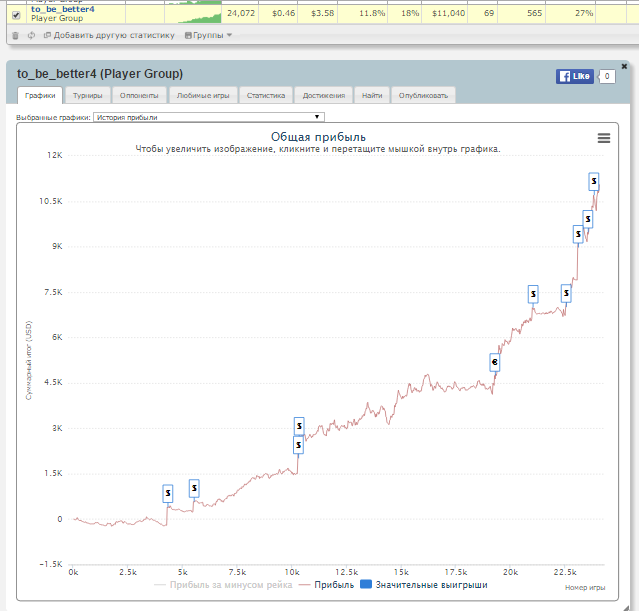Close the to_be_better4 panel

point(624,66)
